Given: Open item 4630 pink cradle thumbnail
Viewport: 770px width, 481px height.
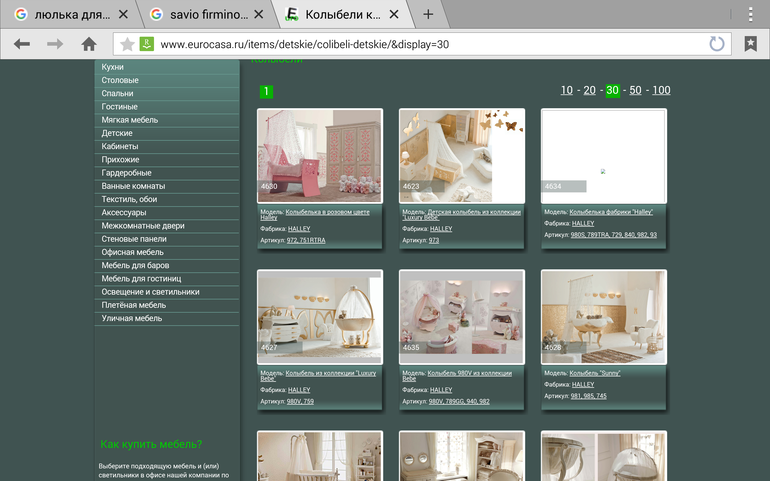Looking at the screenshot, I should 319,156.
